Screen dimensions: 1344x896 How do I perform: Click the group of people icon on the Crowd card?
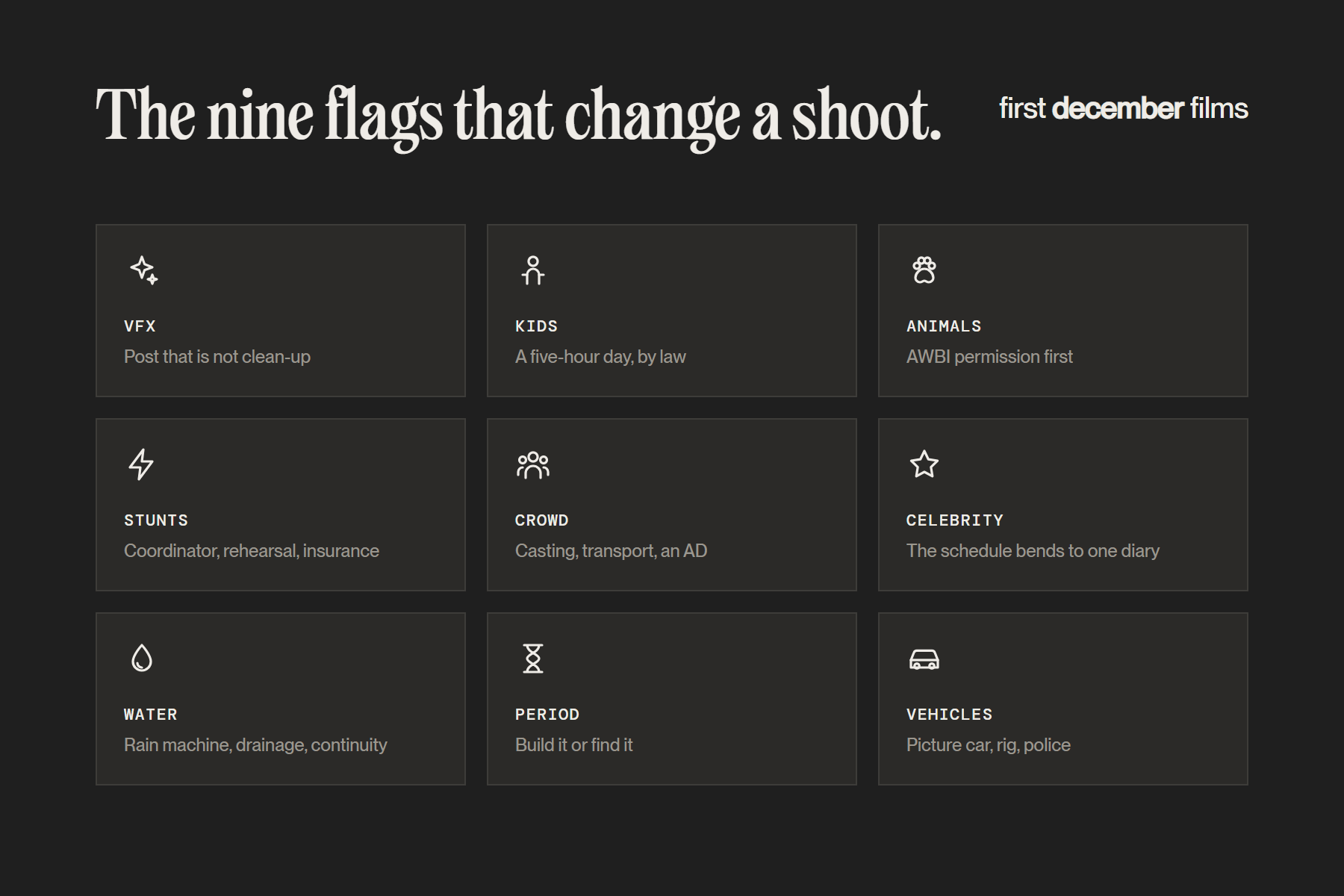(x=533, y=464)
